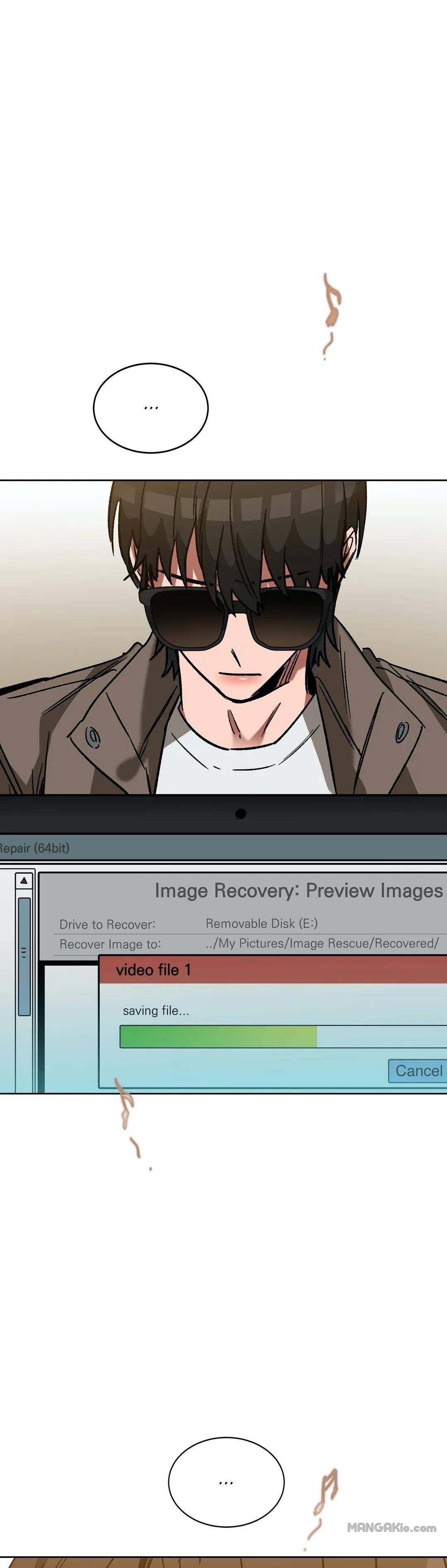Click the upper '...' speech bubble
This screenshot has width=447, height=1568.
click(151, 408)
